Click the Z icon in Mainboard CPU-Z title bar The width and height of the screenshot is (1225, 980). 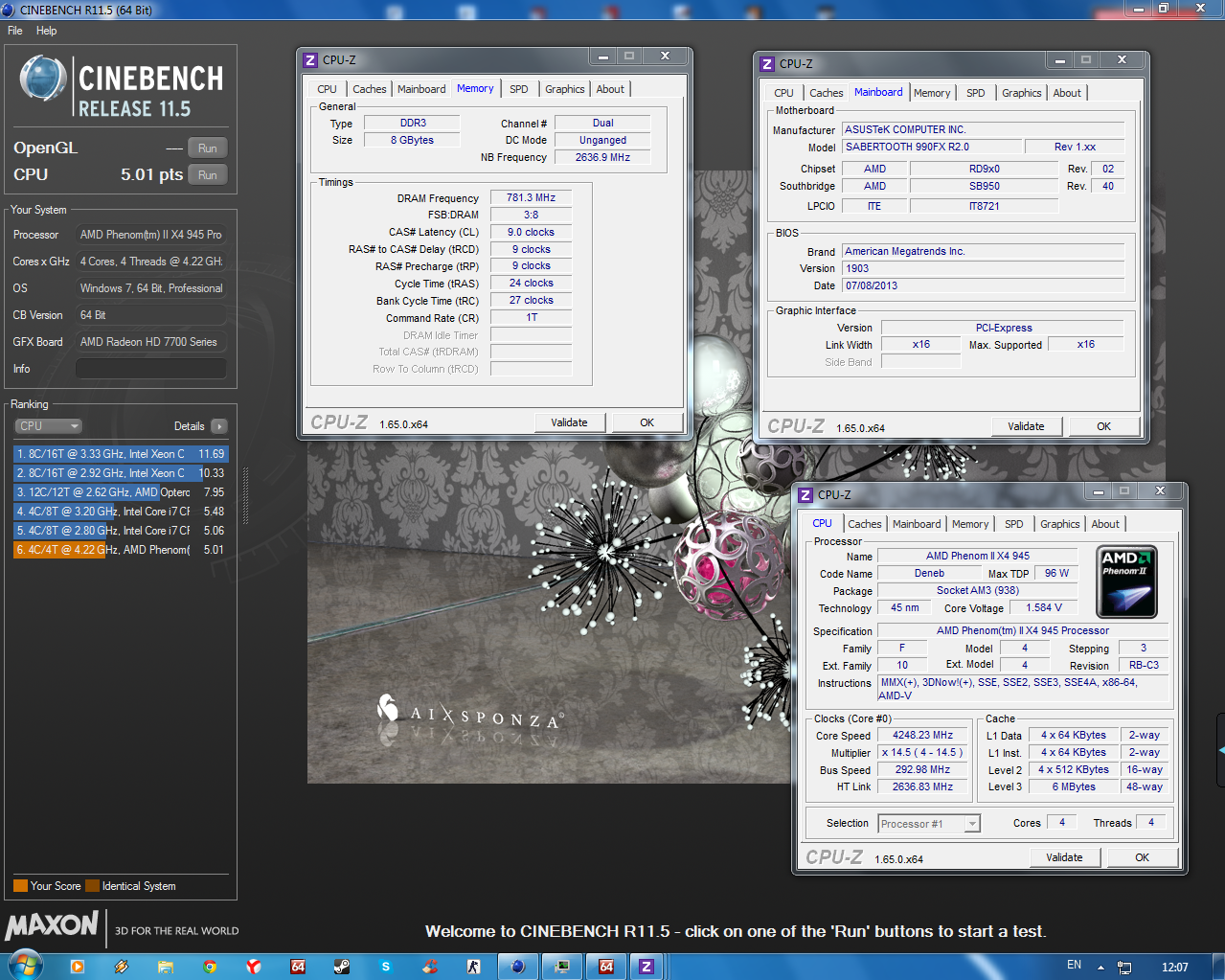(x=767, y=64)
